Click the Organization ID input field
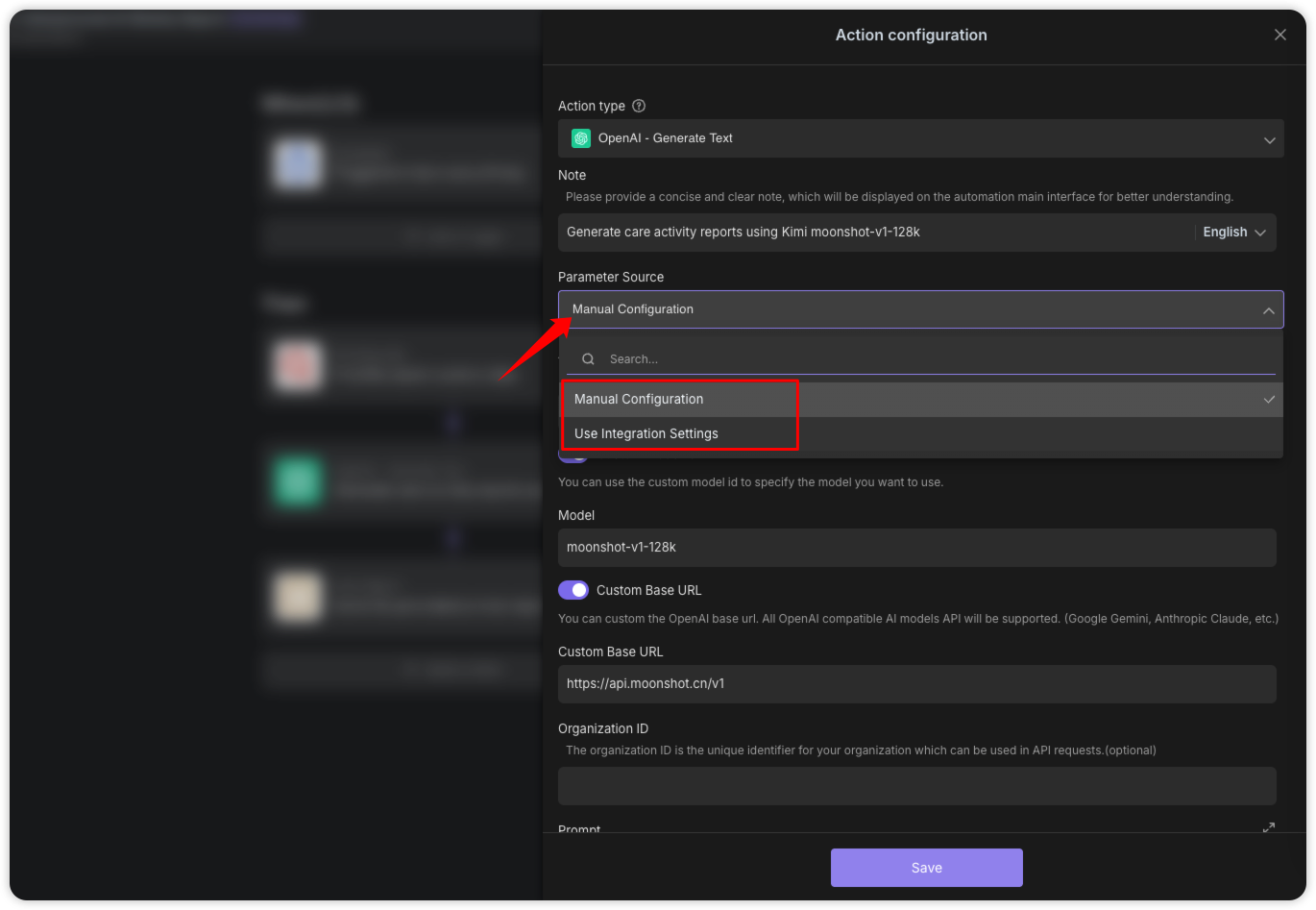Screen dimensions: 1316x910 pos(916,786)
